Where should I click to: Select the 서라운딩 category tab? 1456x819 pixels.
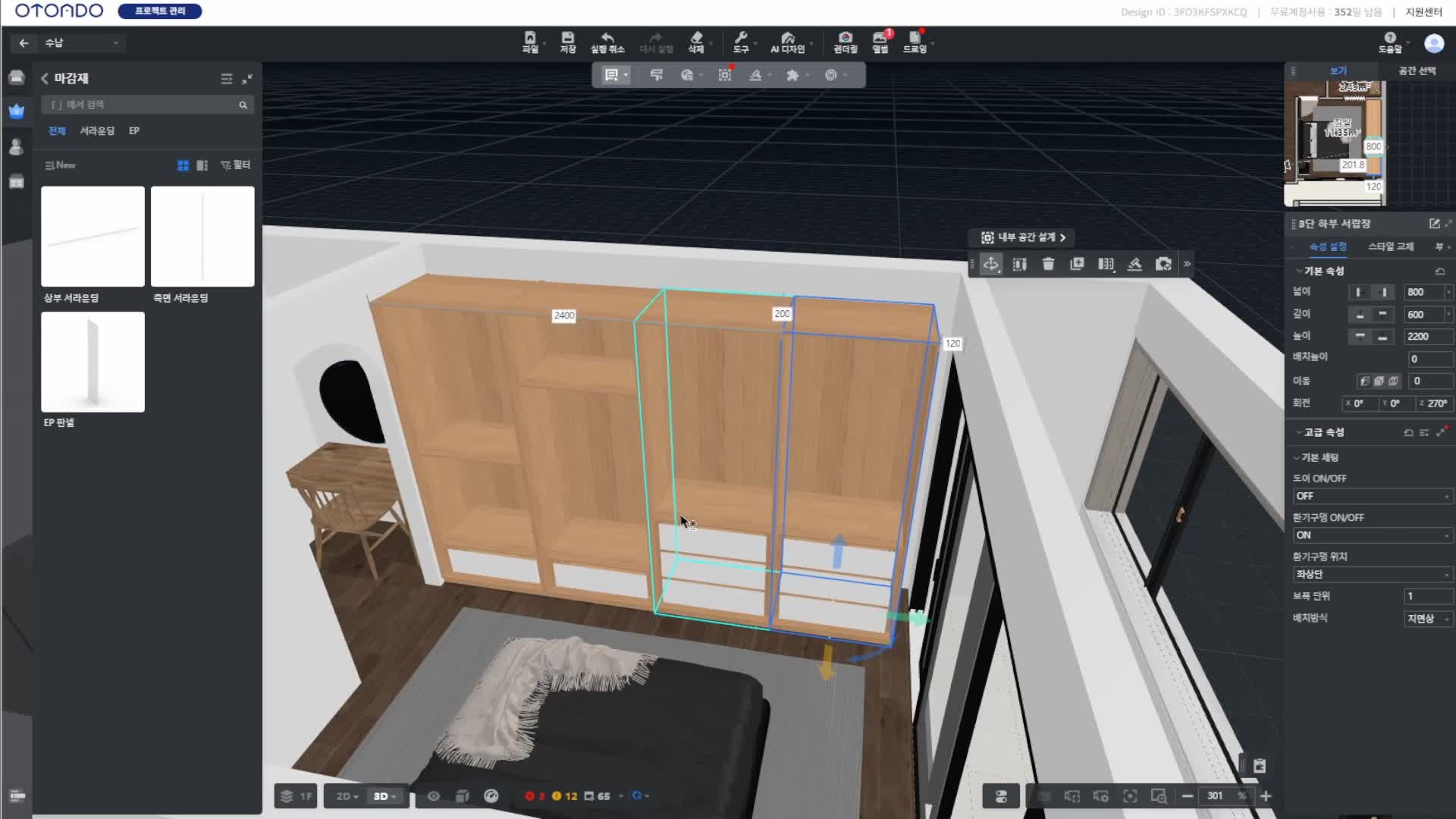coord(97,131)
